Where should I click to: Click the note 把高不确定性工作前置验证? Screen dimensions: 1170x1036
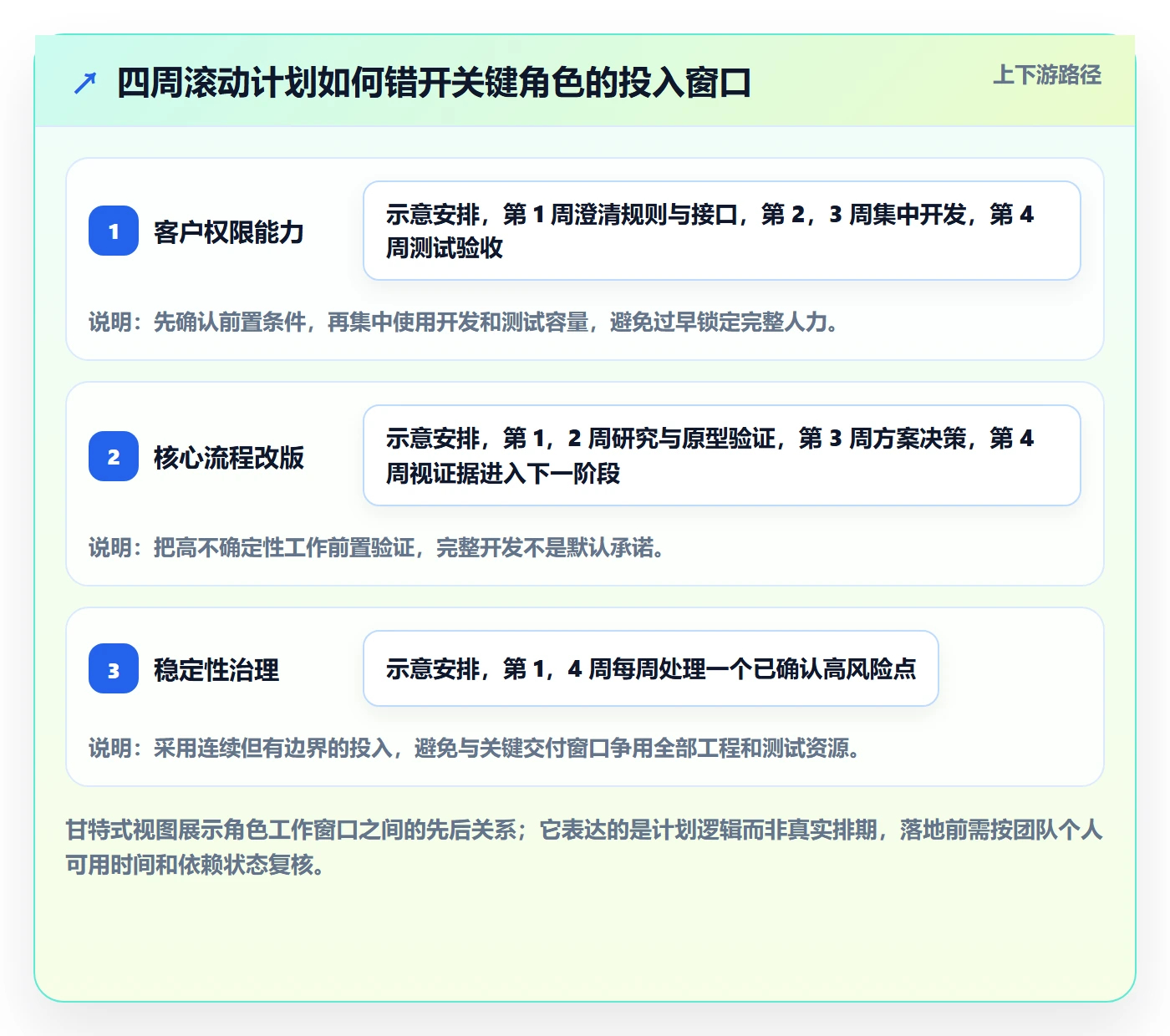(x=377, y=547)
